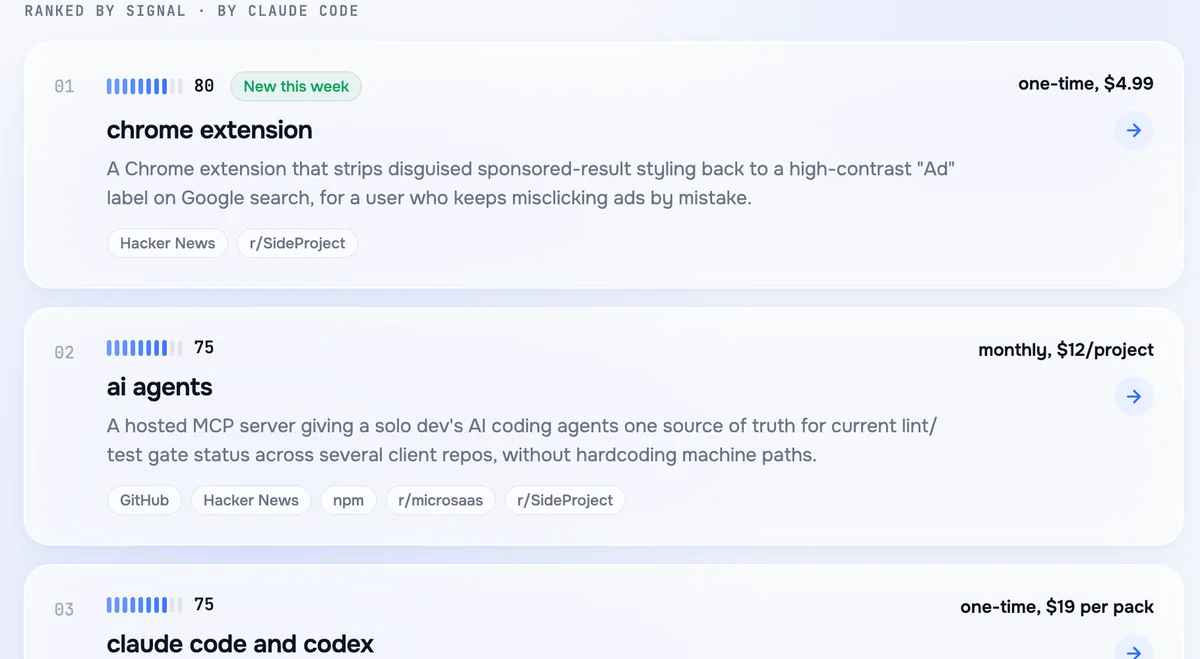
Task: Click the one-time, $19 per pack label
Action: [1057, 607]
